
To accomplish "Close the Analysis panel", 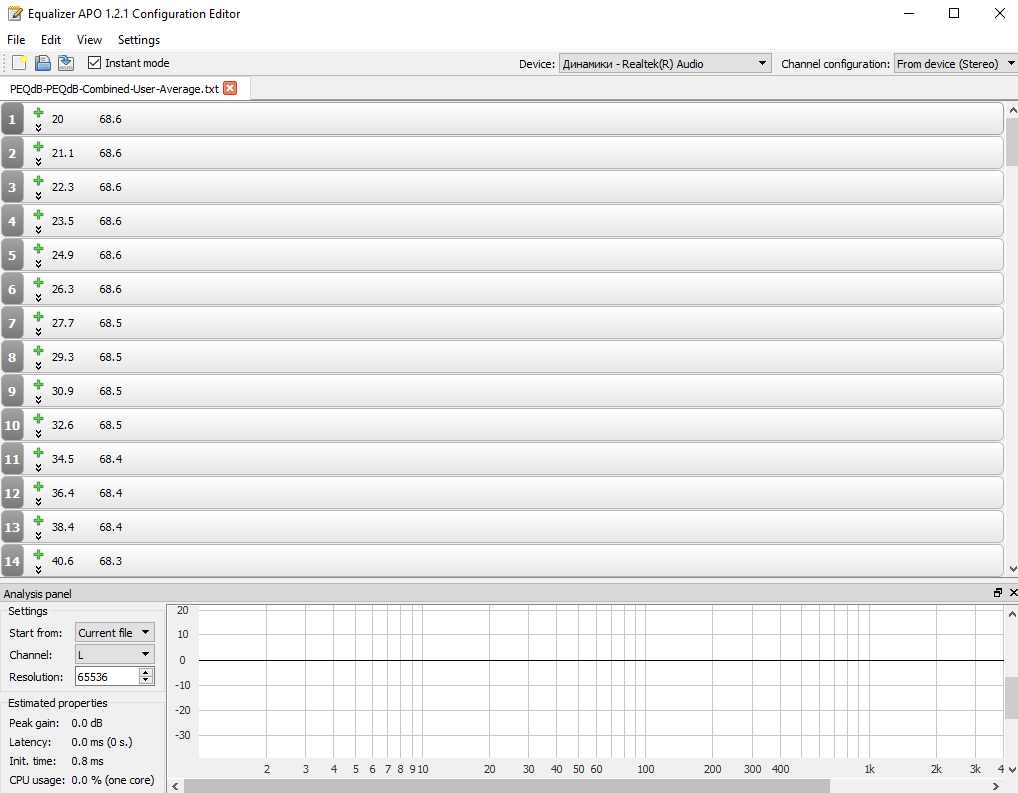I will pyautogui.click(x=1013, y=592).
